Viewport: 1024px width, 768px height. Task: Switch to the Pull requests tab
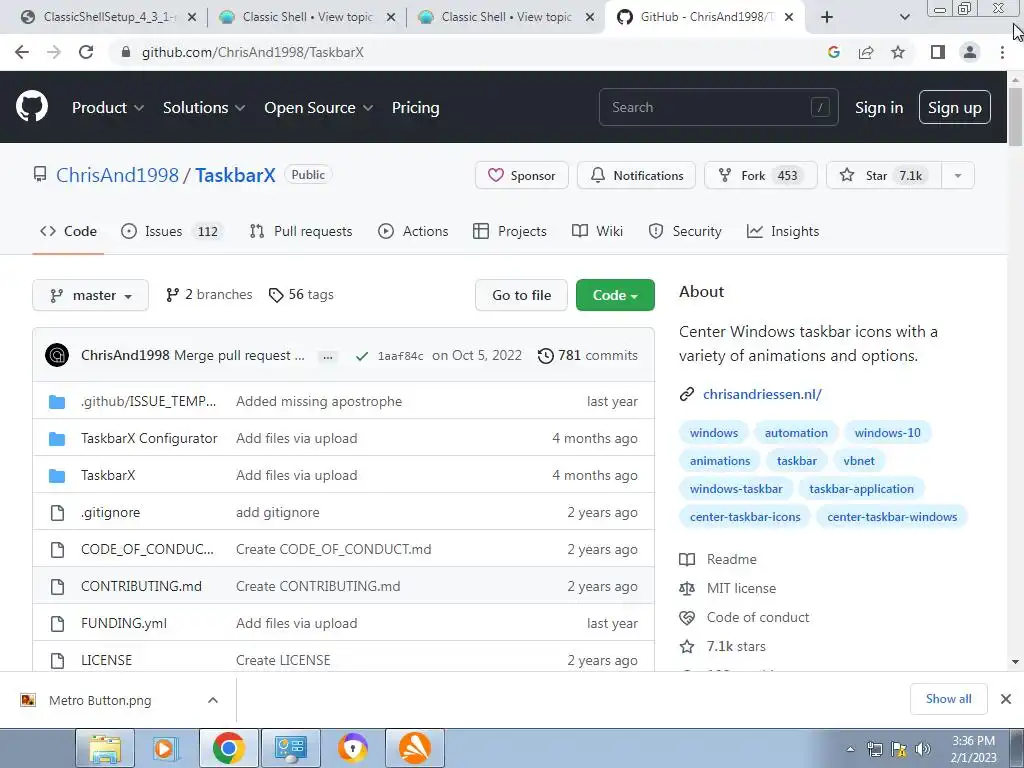tap(301, 231)
